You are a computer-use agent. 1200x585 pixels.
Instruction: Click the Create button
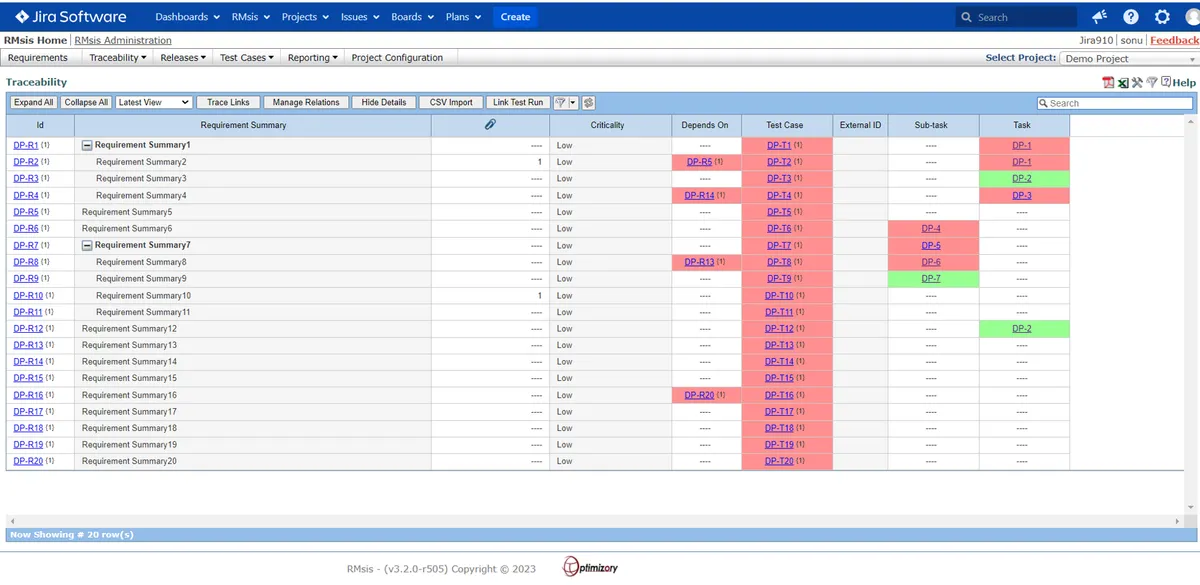[515, 17]
